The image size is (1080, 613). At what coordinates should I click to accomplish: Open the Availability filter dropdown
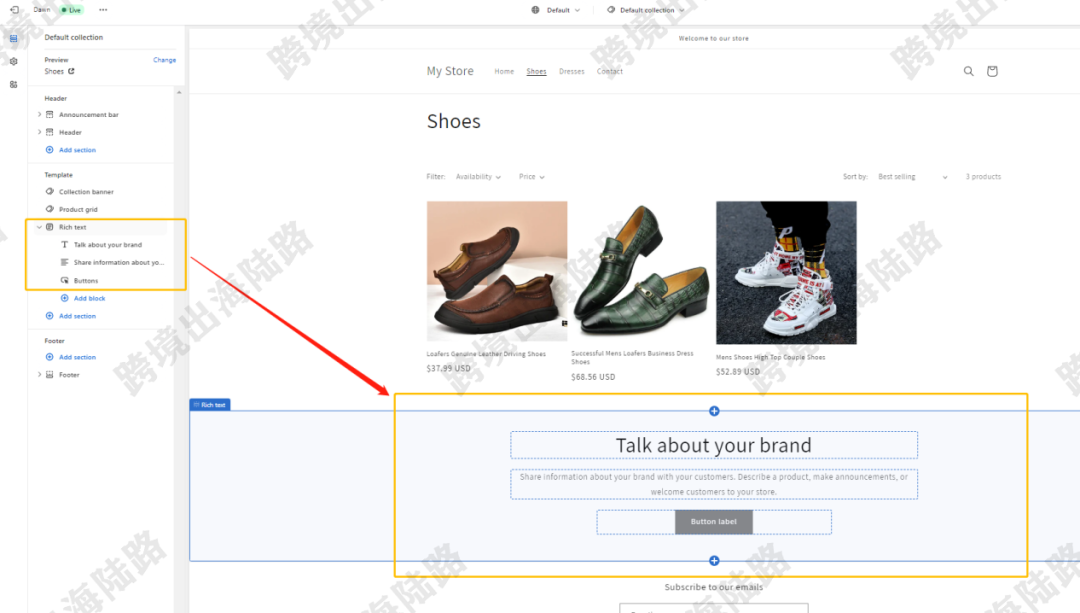coord(478,177)
